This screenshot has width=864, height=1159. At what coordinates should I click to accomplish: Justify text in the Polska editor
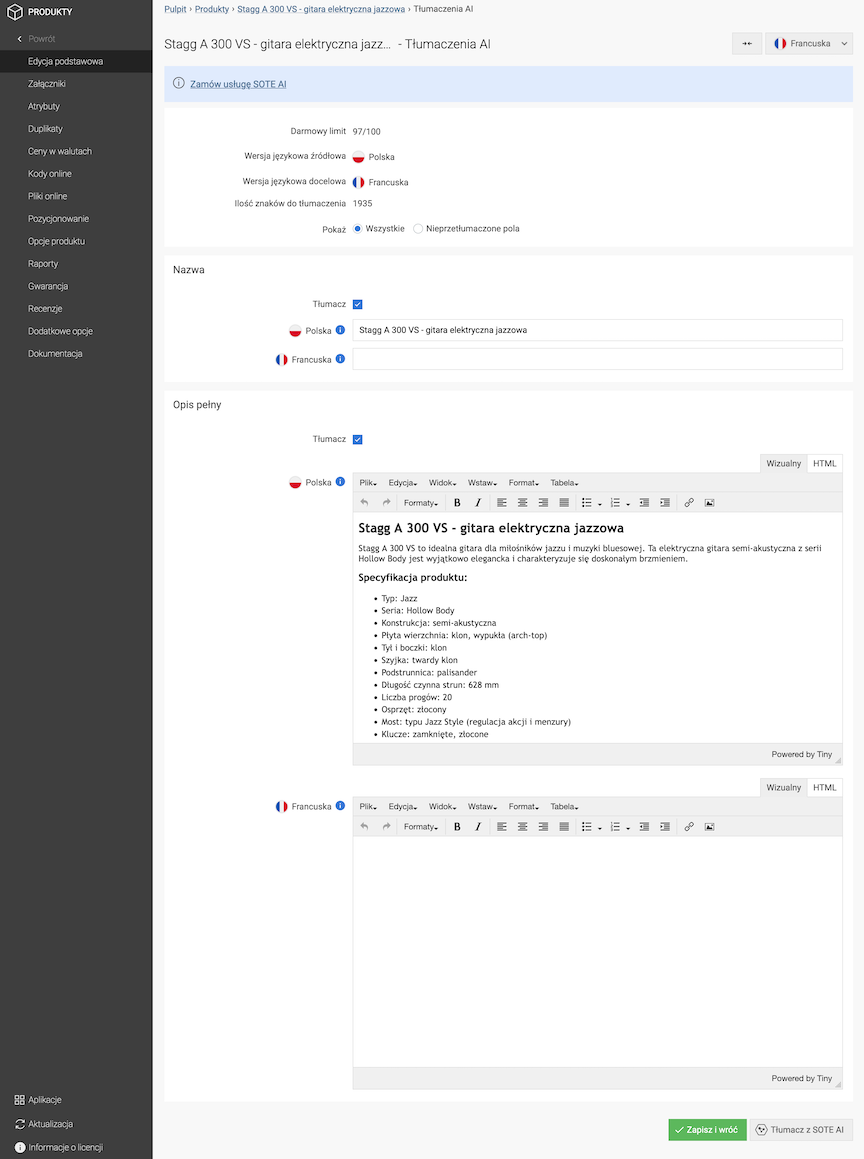coord(564,503)
